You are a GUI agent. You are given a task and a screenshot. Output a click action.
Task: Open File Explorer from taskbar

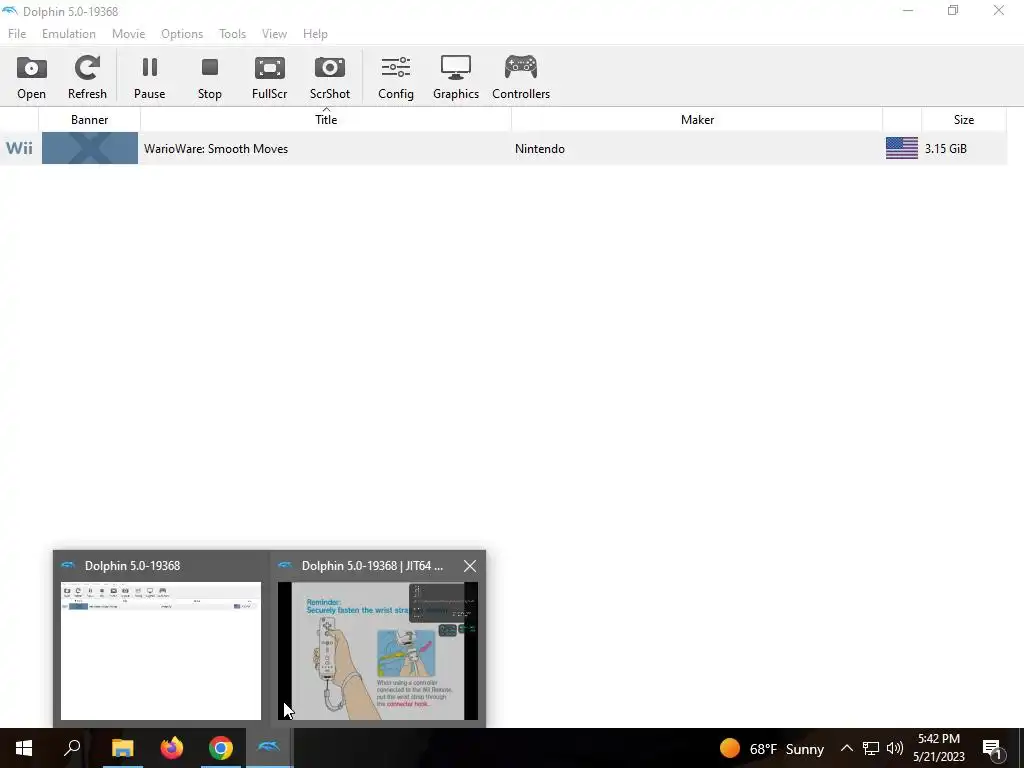point(122,748)
